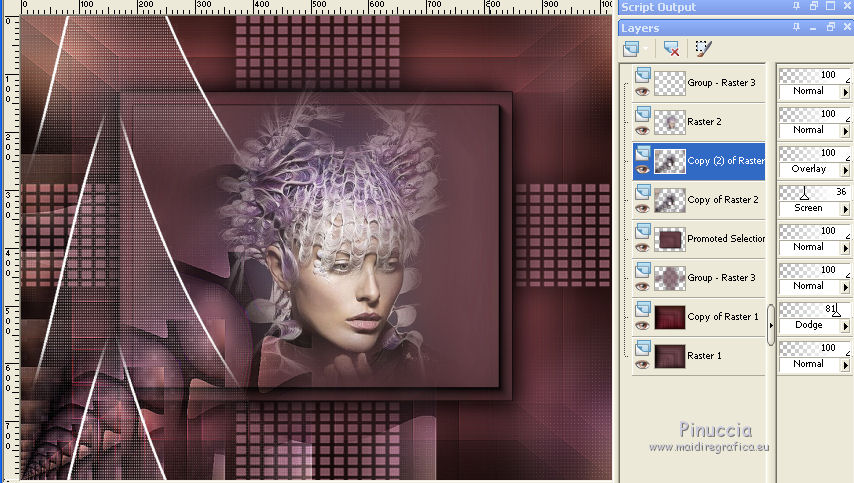
Task: Click the Raster 1 layer thumbnail
Action: pos(669,356)
